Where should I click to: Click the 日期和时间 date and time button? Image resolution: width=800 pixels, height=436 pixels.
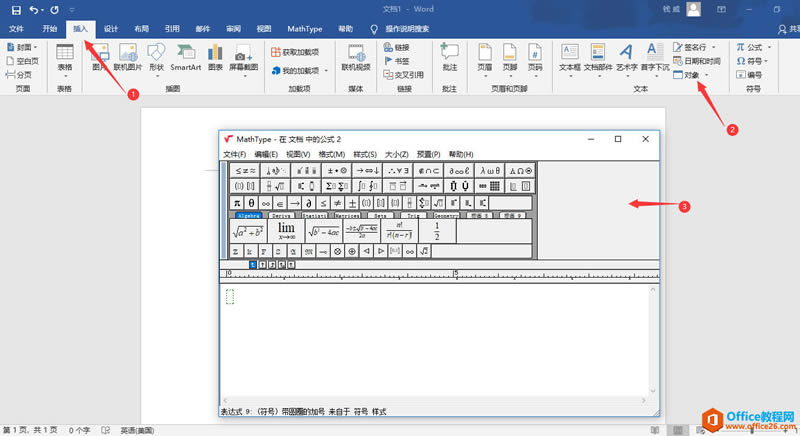(696, 61)
